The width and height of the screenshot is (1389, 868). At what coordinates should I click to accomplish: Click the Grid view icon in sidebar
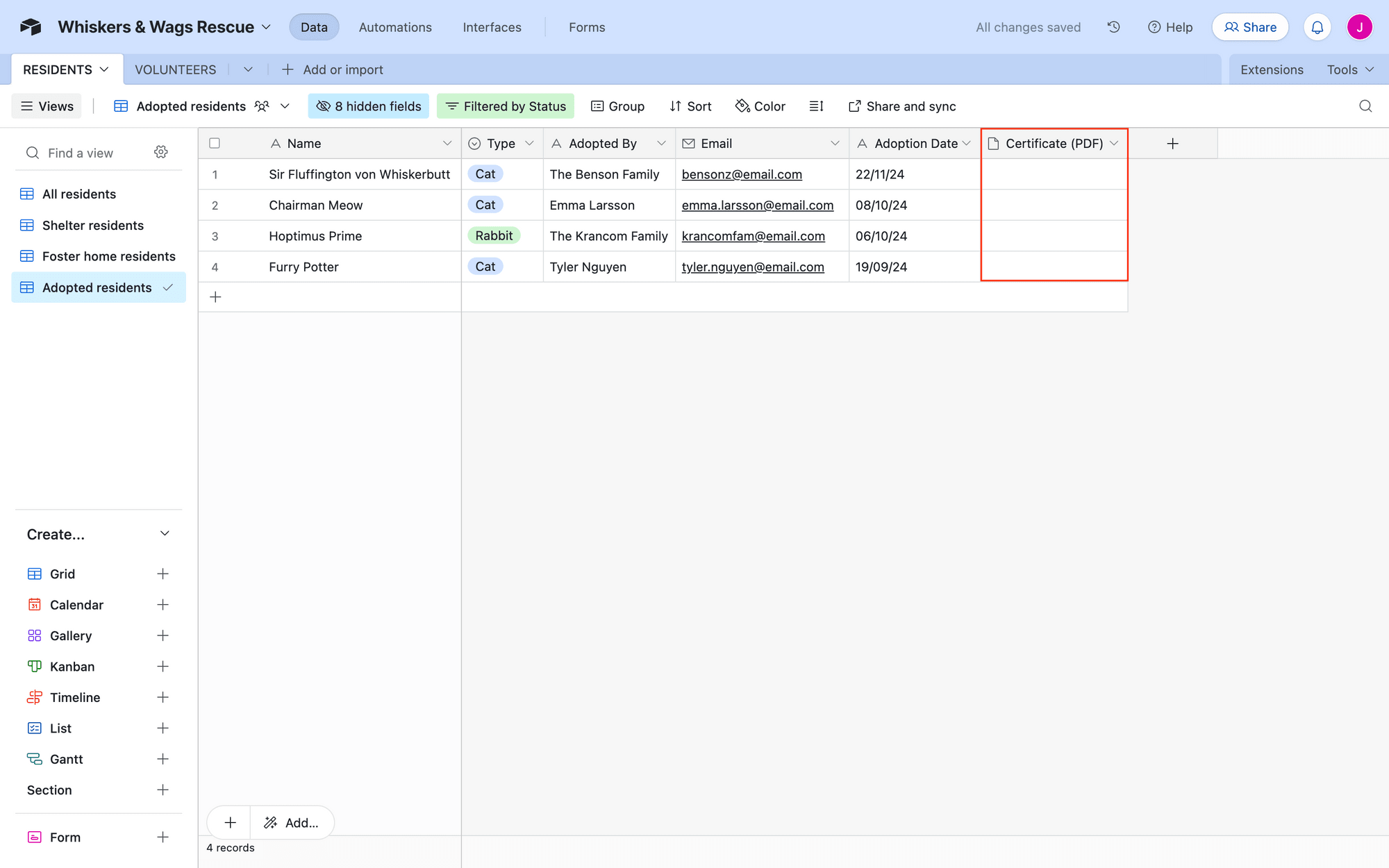click(x=34, y=573)
